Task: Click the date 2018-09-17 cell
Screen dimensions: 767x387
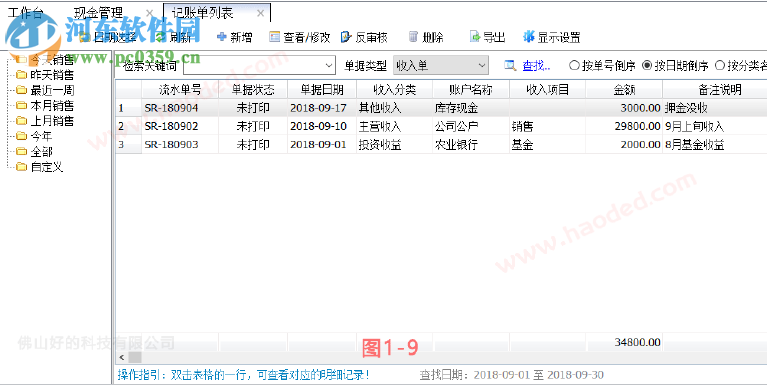Action: pos(322,108)
